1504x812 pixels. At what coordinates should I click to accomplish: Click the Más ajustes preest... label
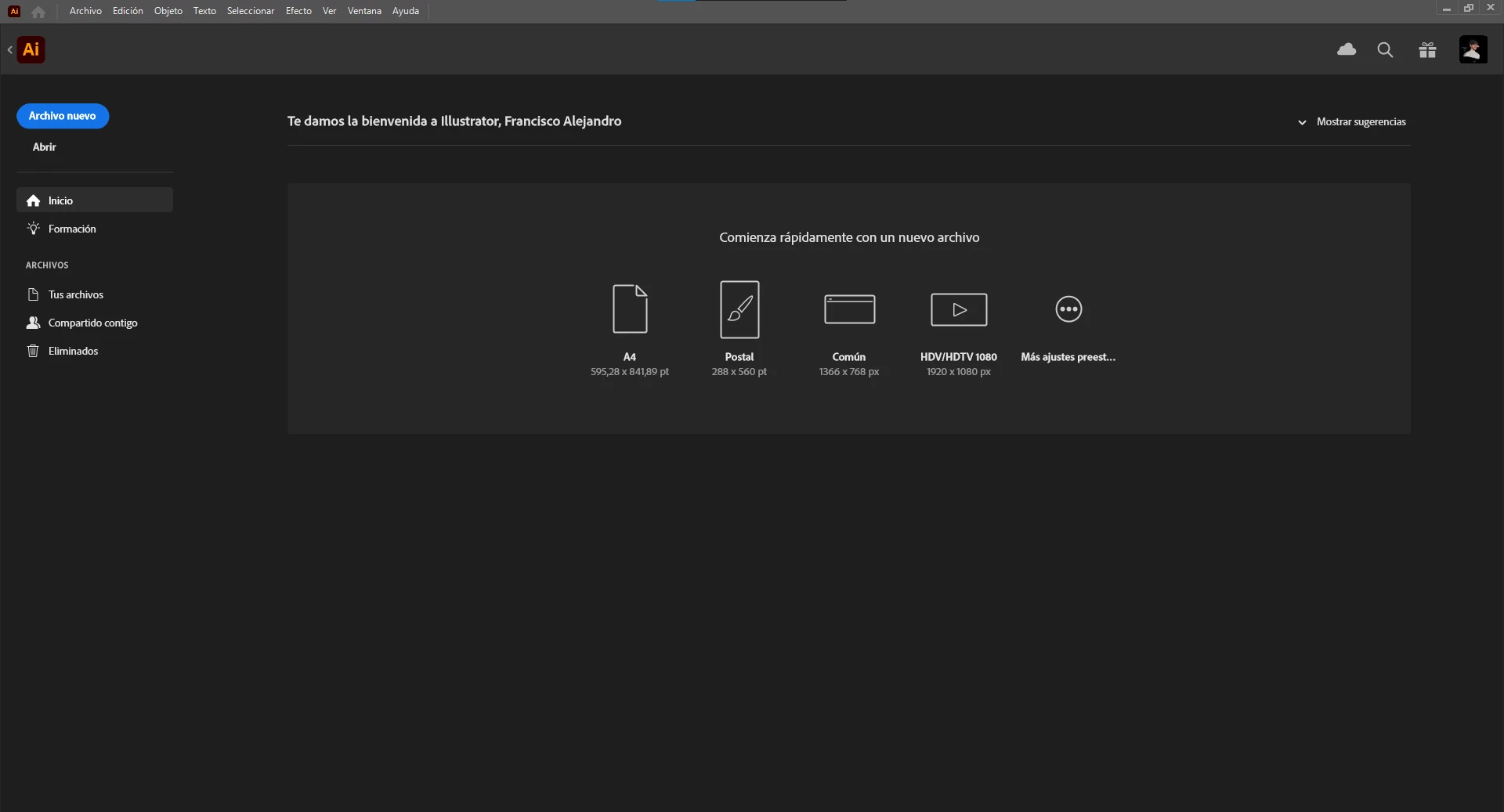[1068, 357]
